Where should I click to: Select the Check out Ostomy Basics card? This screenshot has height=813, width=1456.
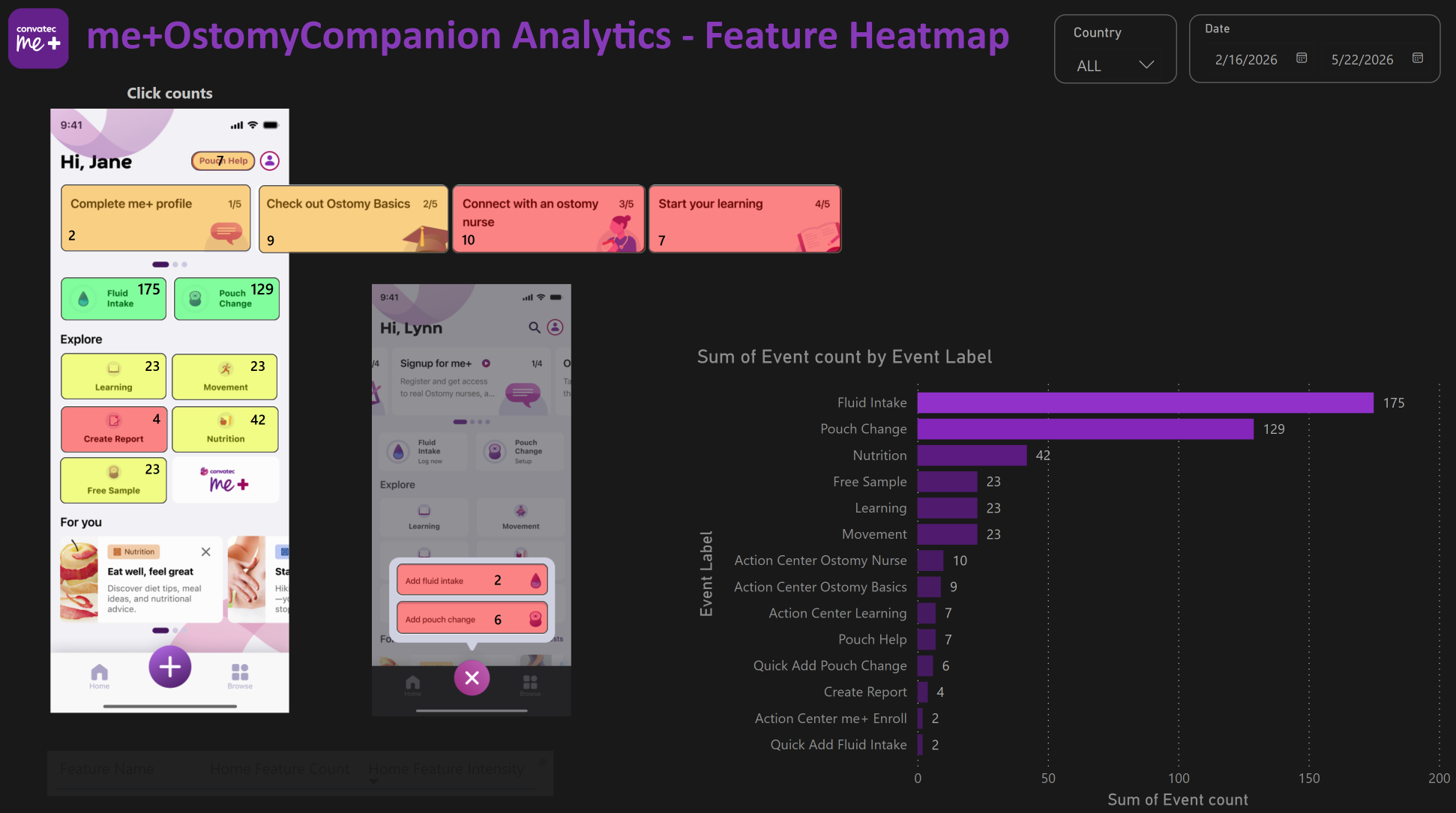[x=353, y=219]
